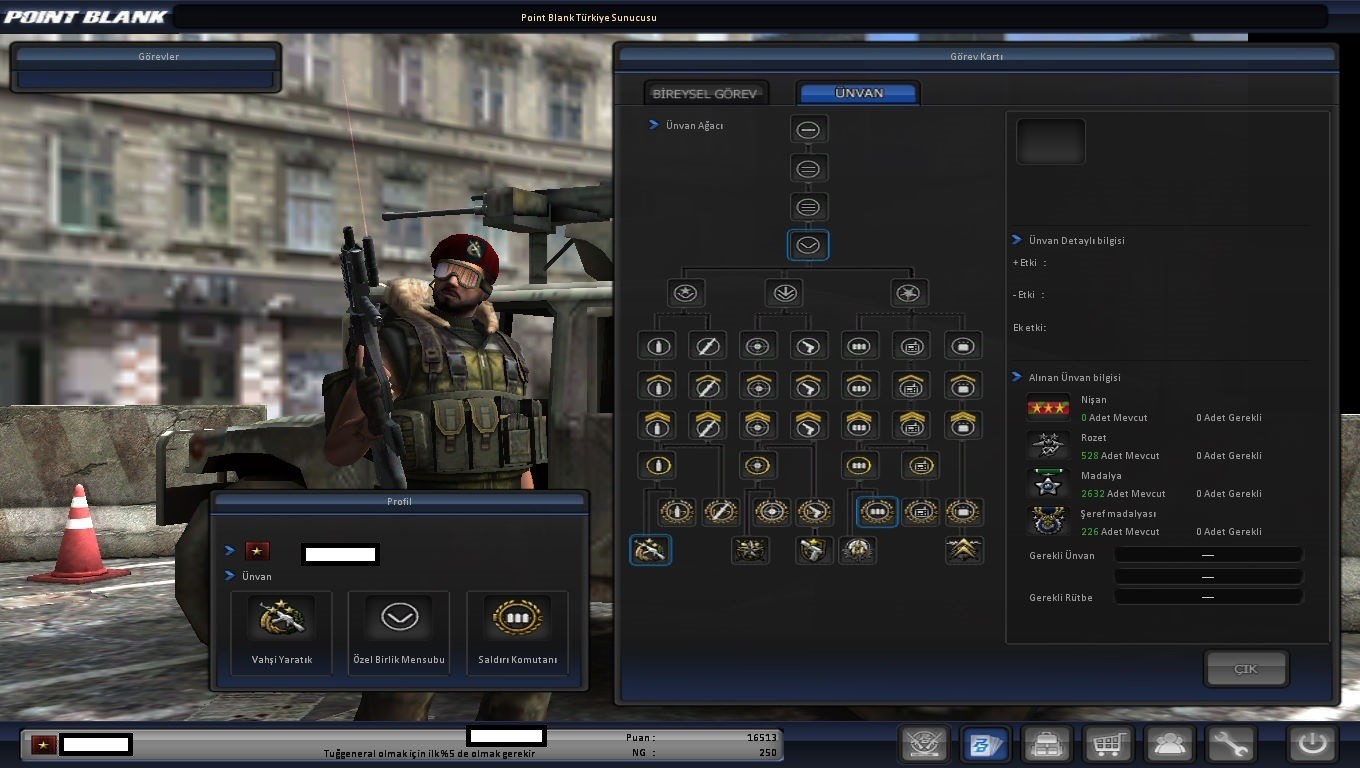Open the clan emblem button in bottom bar
Image resolution: width=1360 pixels, height=768 pixels.
point(924,744)
